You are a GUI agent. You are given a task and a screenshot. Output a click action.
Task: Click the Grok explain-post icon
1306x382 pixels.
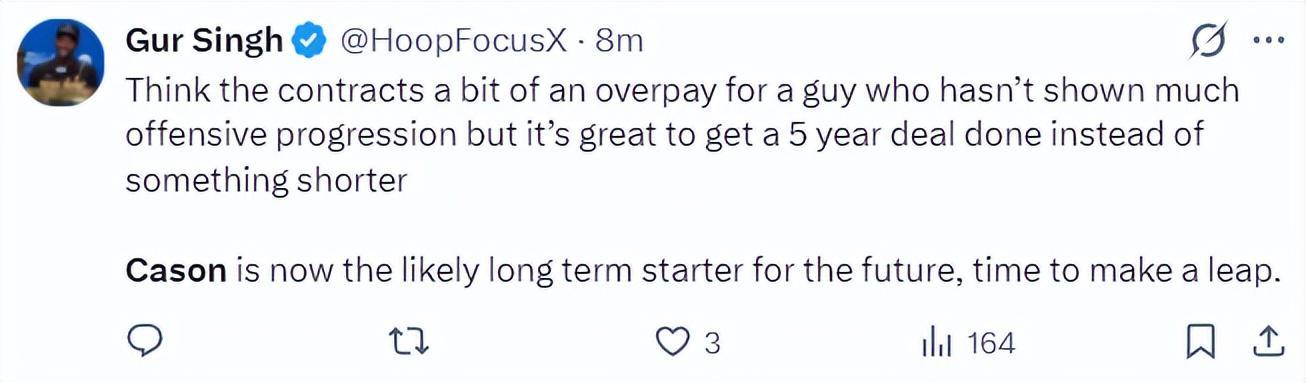(1207, 42)
